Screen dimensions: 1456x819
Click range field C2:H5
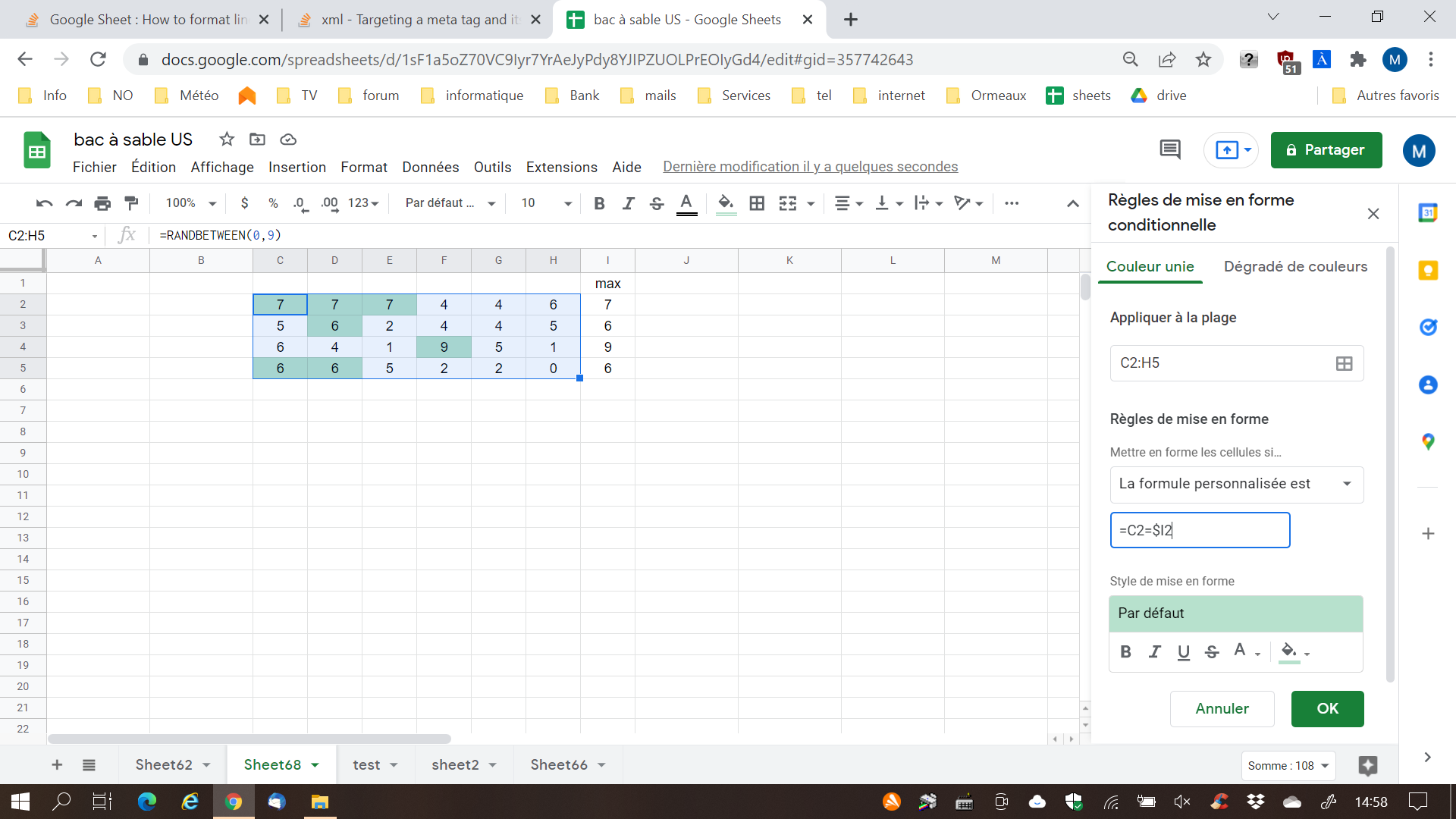(1237, 363)
